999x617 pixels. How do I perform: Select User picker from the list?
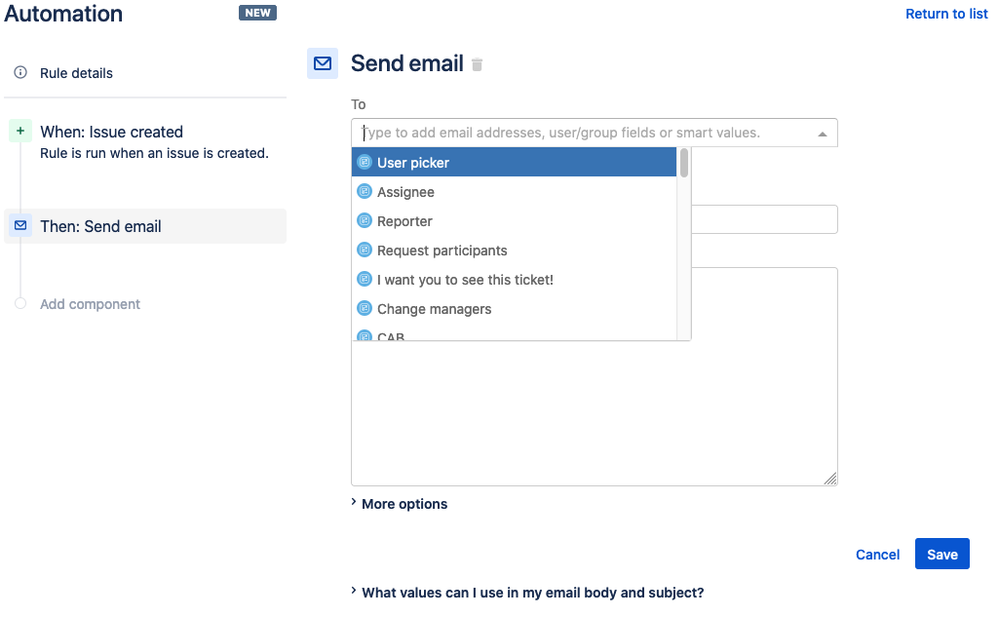(x=413, y=163)
